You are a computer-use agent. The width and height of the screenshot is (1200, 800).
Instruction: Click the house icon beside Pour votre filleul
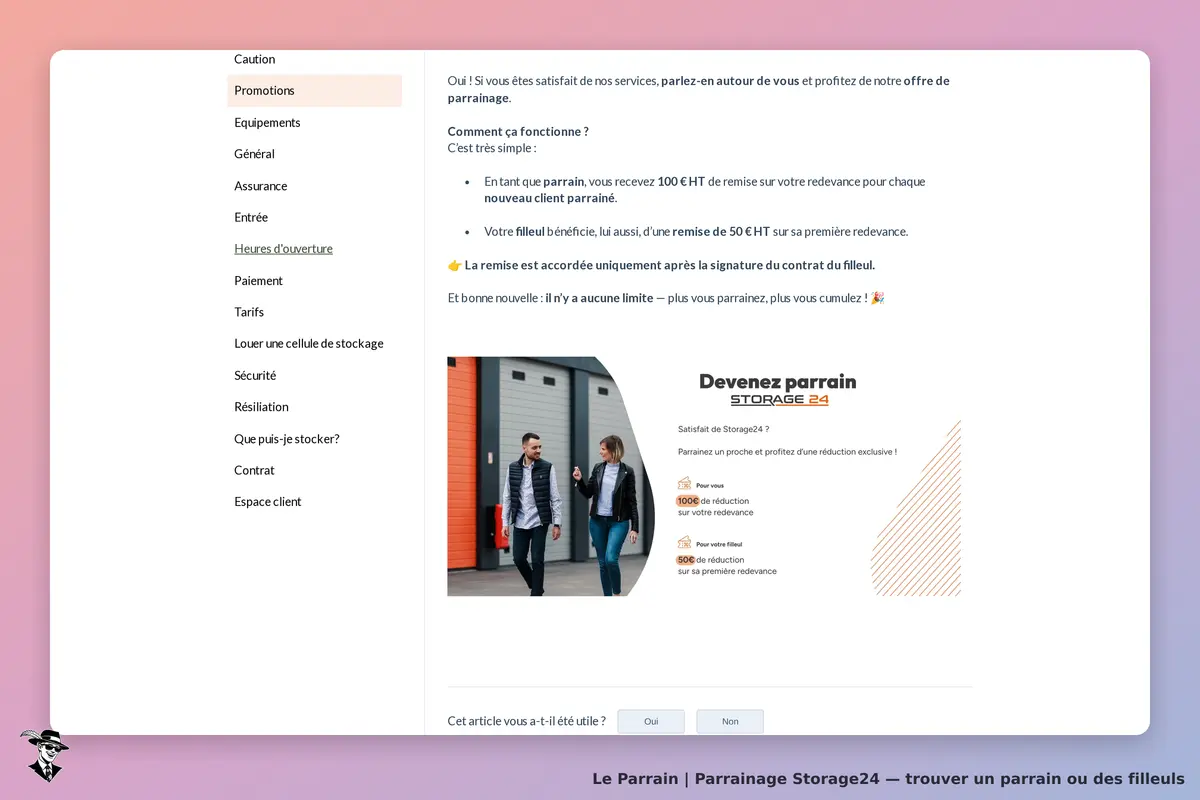[684, 543]
